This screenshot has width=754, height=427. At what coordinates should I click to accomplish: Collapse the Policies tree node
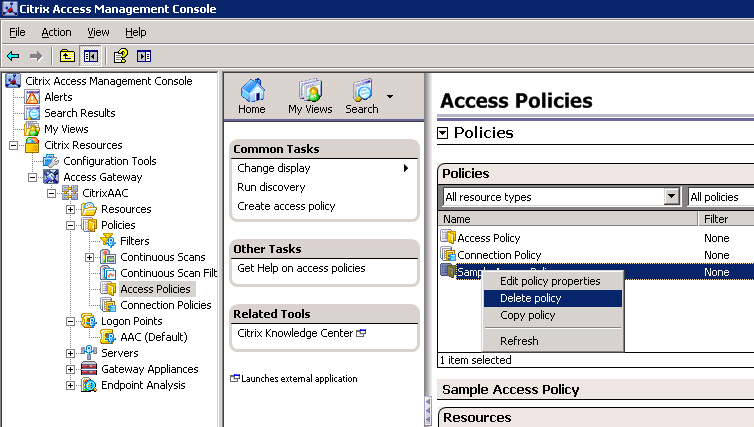tap(70, 225)
